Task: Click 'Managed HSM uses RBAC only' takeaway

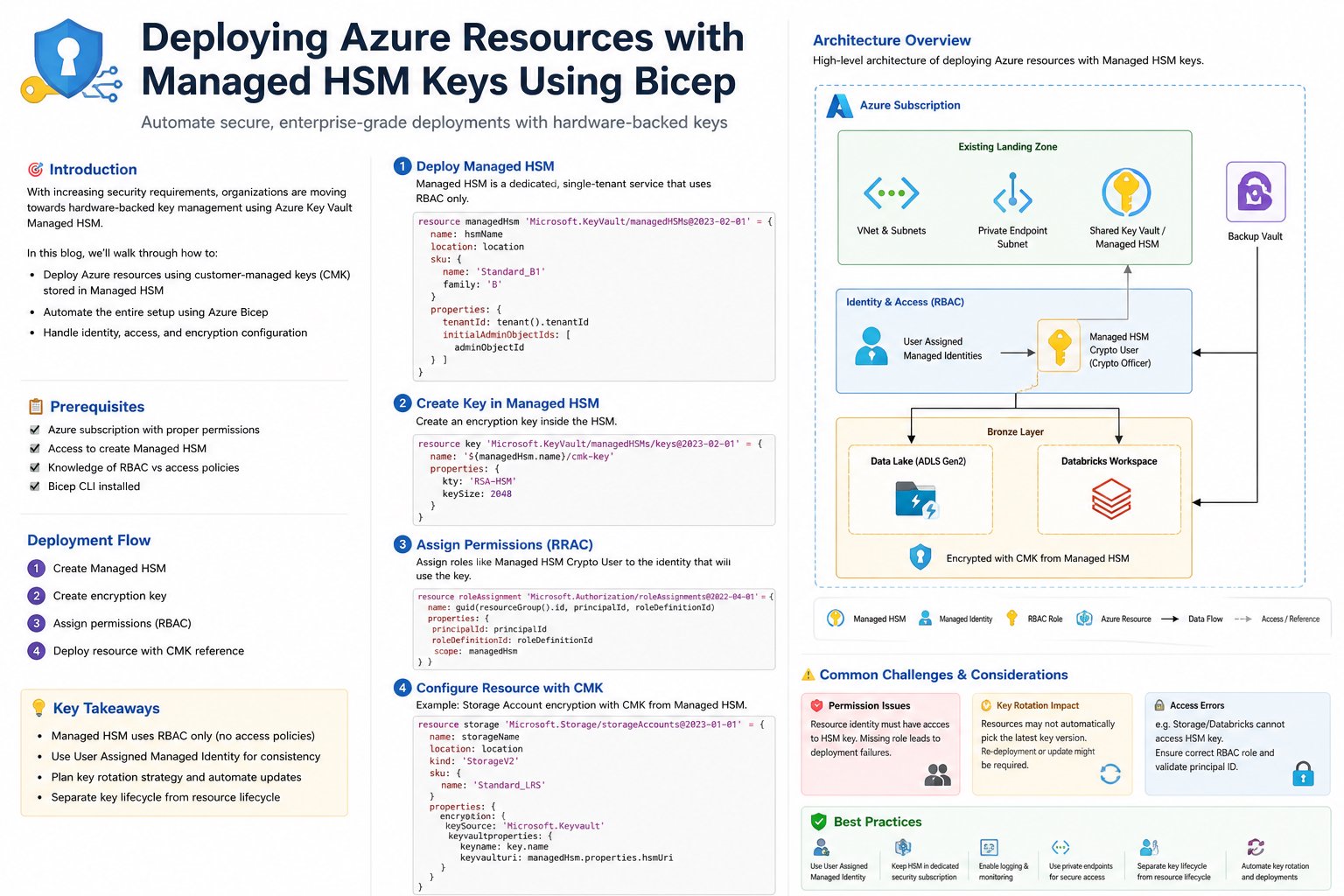Action: (x=183, y=736)
